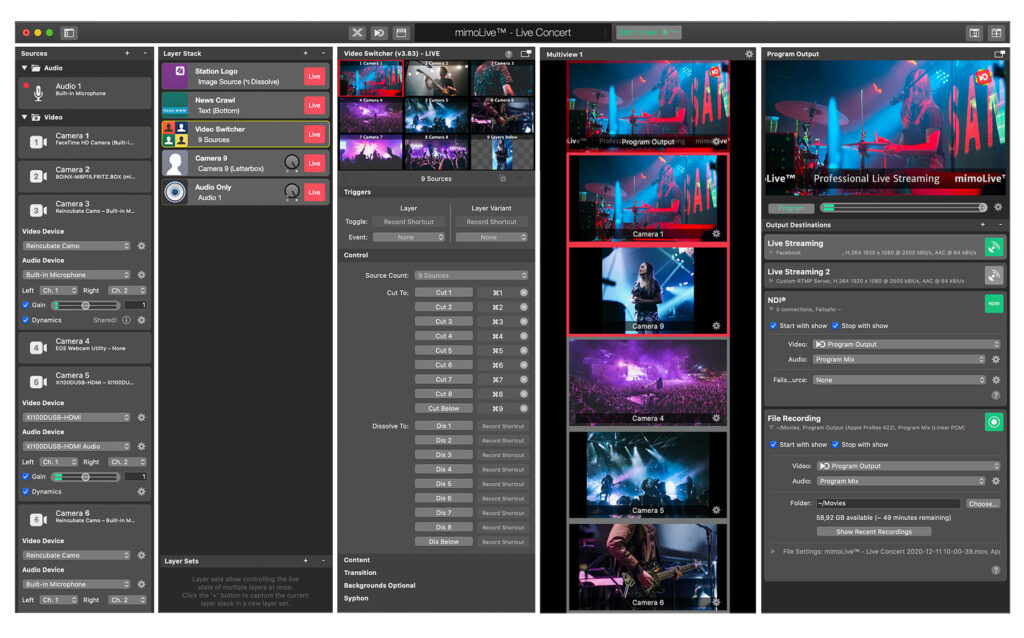Expand the Syphon section

pos(356,598)
